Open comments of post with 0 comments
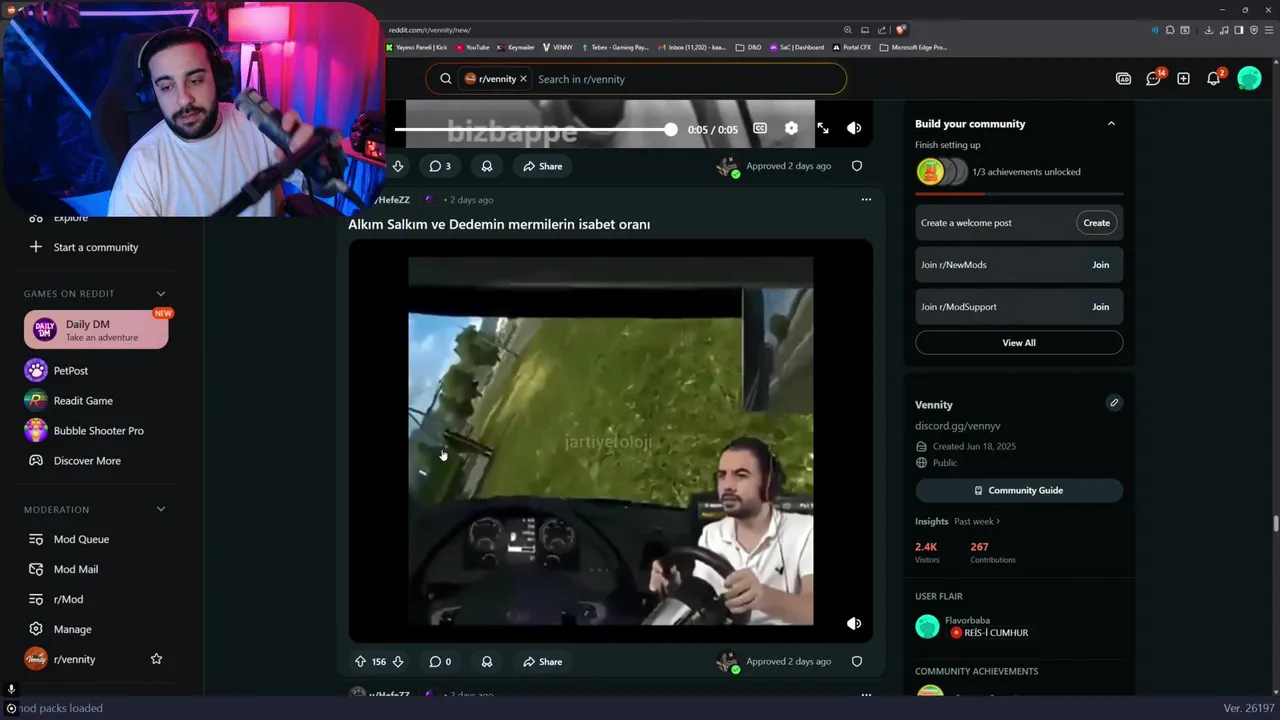The height and width of the screenshot is (720, 1280). click(x=440, y=661)
